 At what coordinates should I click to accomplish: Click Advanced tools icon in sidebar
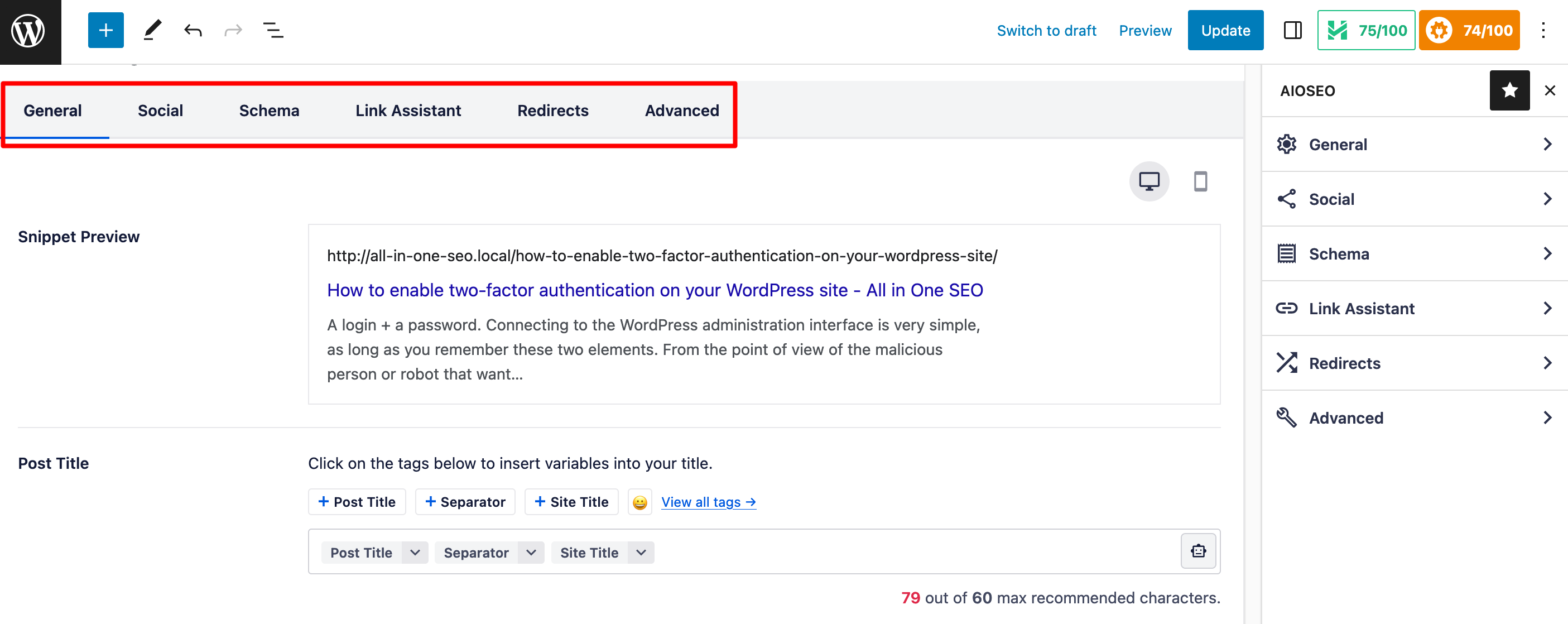click(1286, 417)
